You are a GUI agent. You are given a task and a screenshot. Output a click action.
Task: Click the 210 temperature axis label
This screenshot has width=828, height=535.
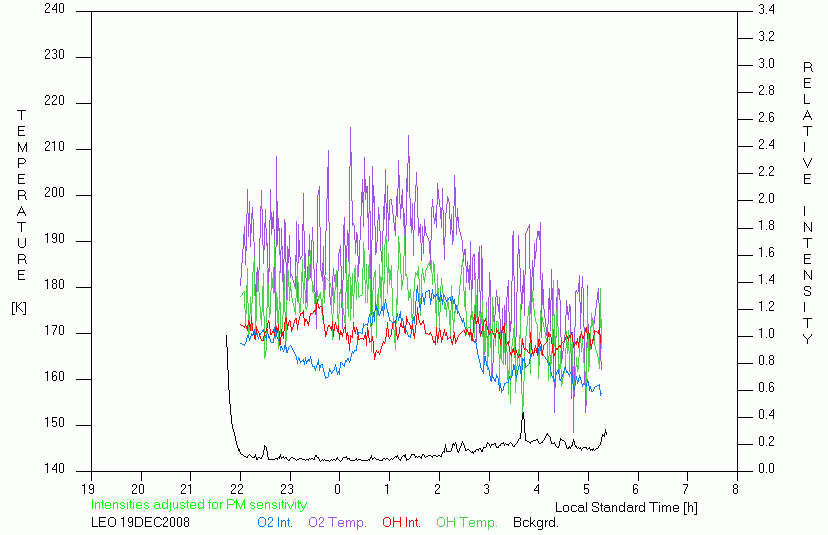pyautogui.click(x=54, y=147)
